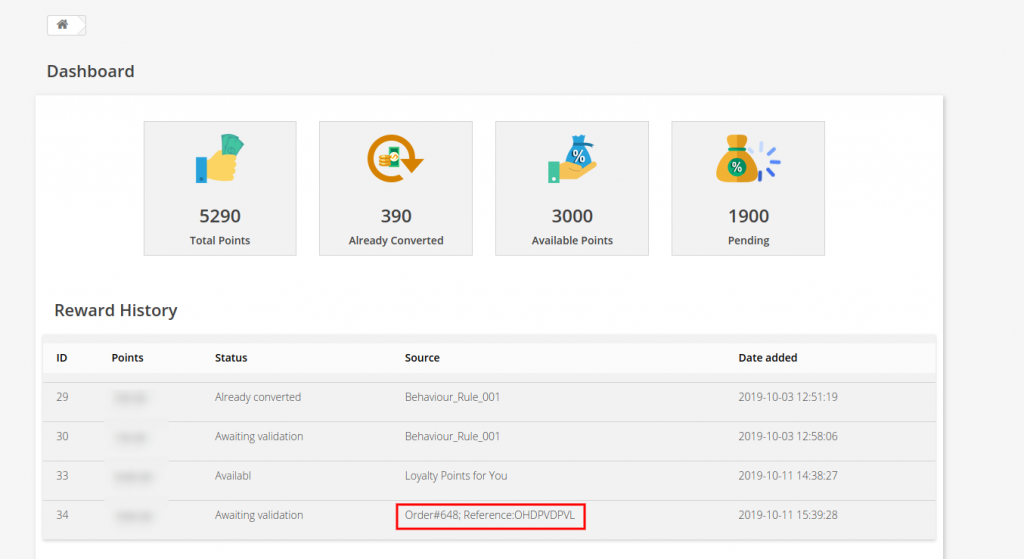Click the Available Points label

[572, 240]
